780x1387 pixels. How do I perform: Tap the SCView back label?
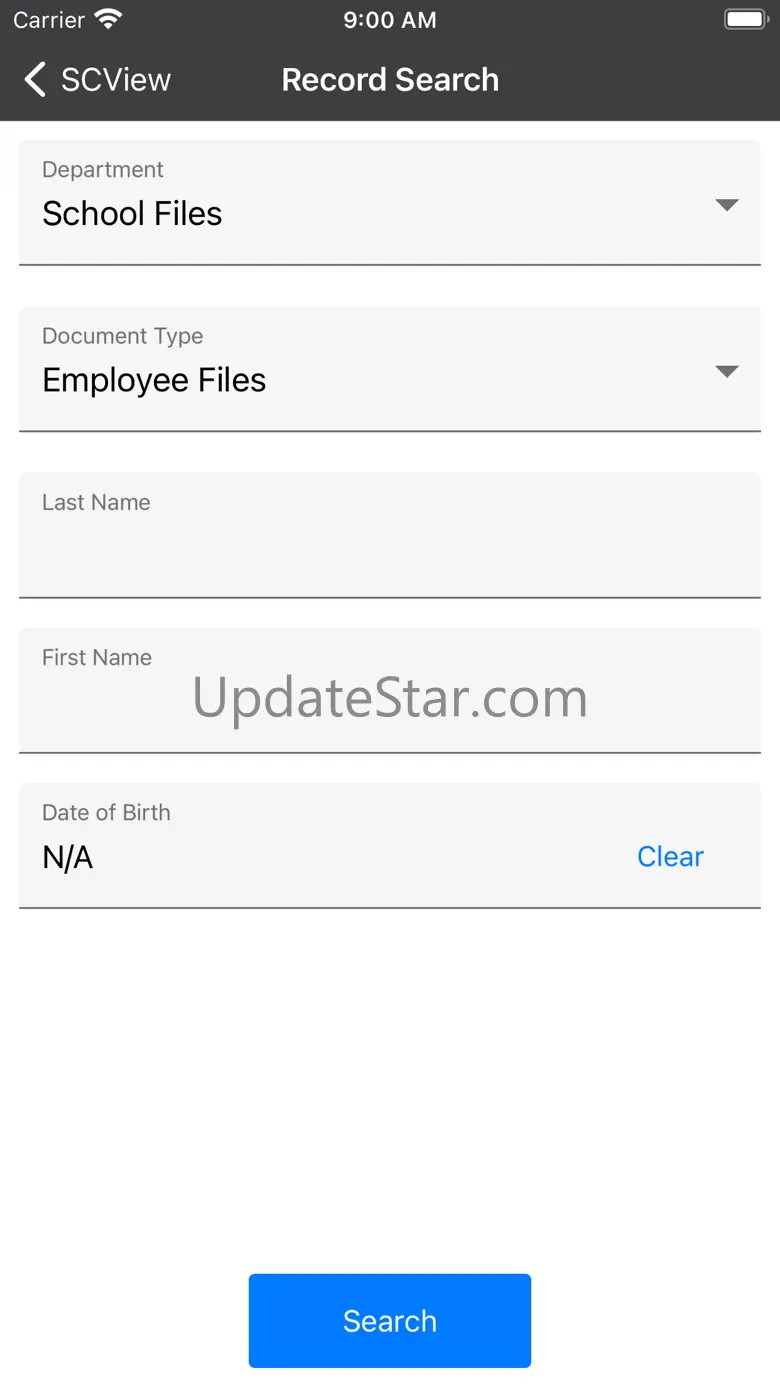pos(116,80)
